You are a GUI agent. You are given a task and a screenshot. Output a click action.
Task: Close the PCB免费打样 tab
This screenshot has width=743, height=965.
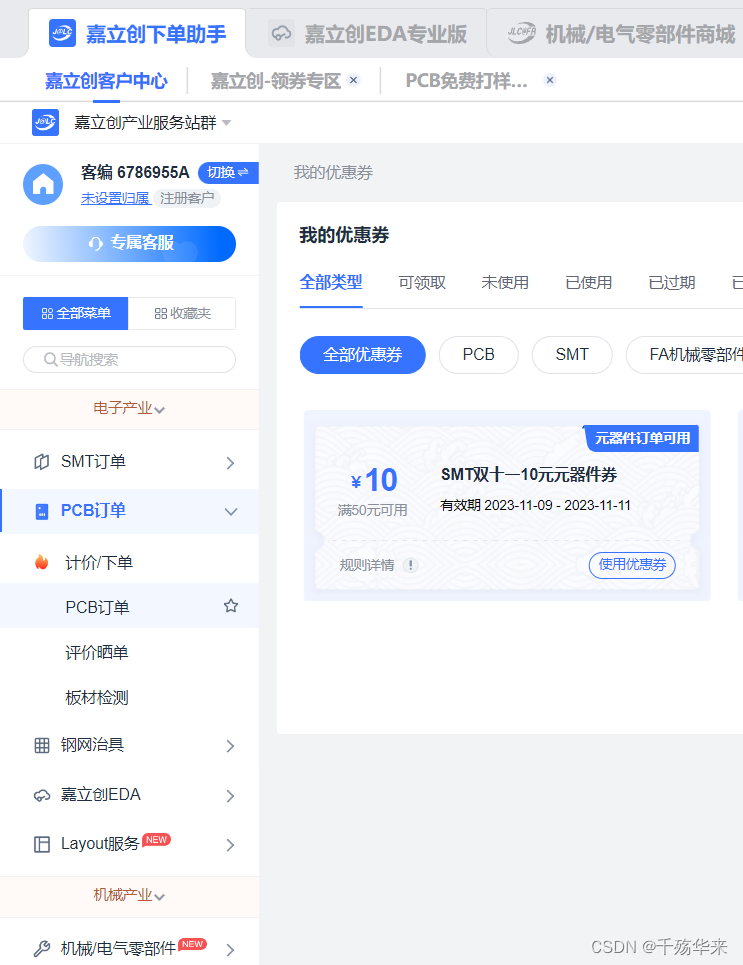tap(550, 80)
